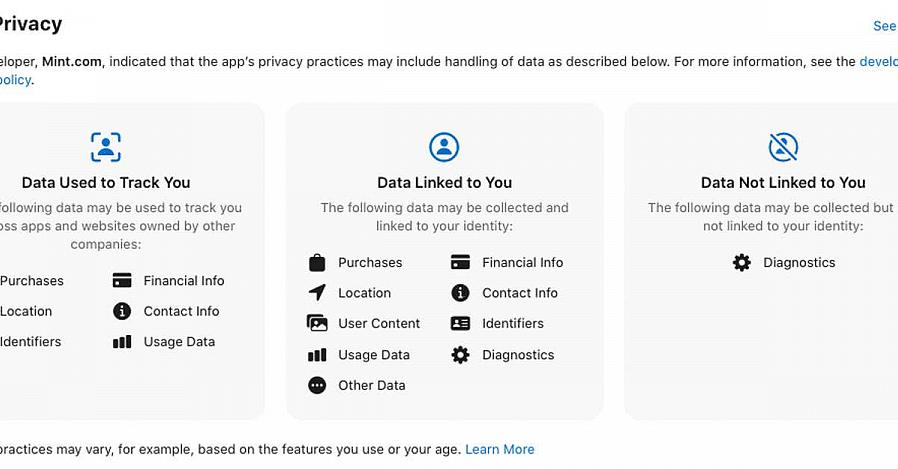Click the Location arrow icon under Data Linked
This screenshot has width=898, height=469.
[317, 293]
